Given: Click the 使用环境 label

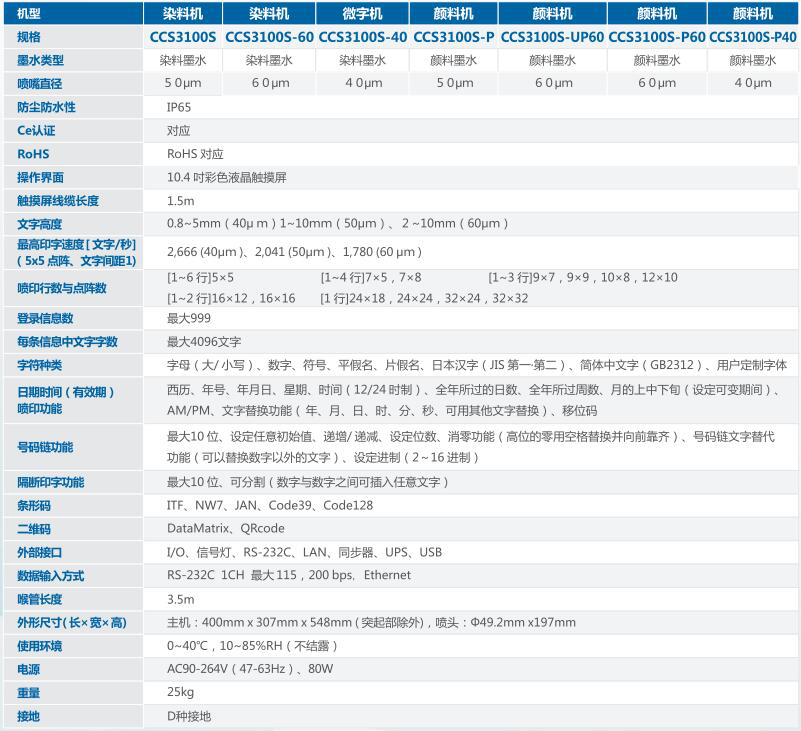Looking at the screenshot, I should [x=39, y=646].
